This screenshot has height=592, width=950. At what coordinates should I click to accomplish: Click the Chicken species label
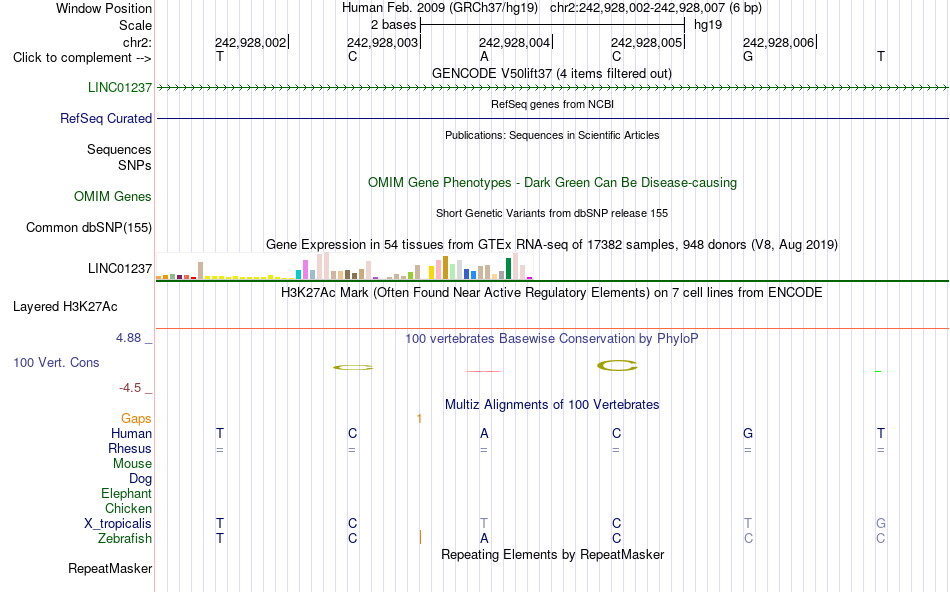click(x=128, y=508)
